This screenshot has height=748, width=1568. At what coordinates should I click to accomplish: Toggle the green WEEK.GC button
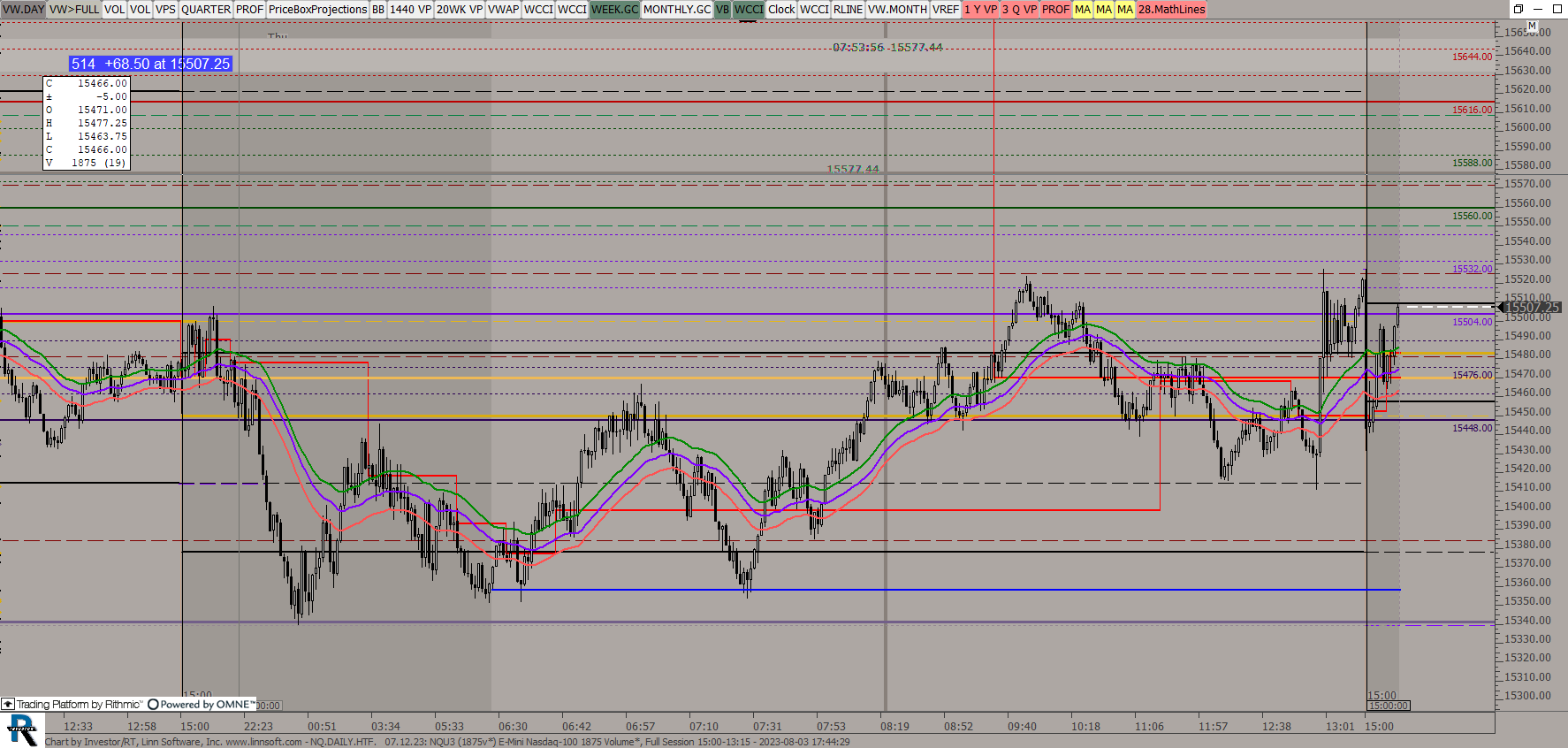coord(614,9)
